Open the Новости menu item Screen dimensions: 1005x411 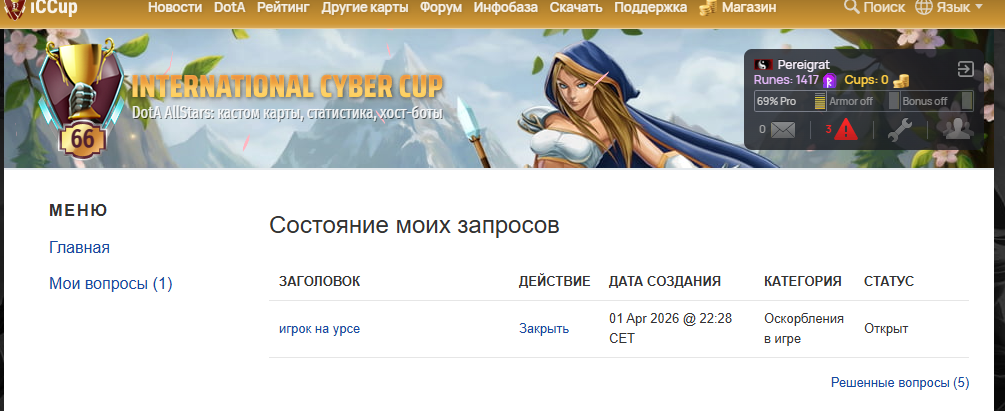tap(175, 8)
